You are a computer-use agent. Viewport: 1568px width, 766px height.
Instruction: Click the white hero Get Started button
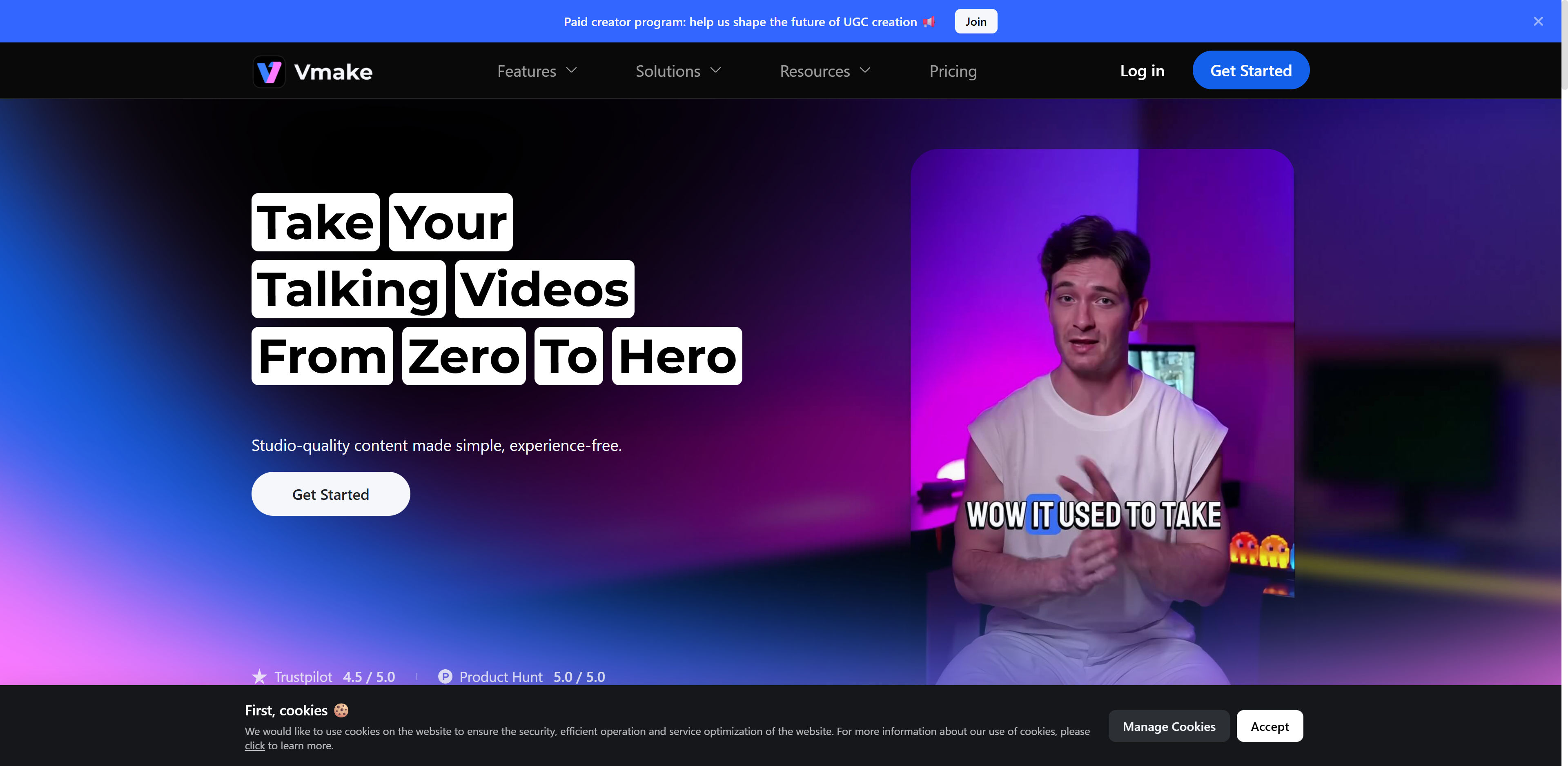pos(330,494)
